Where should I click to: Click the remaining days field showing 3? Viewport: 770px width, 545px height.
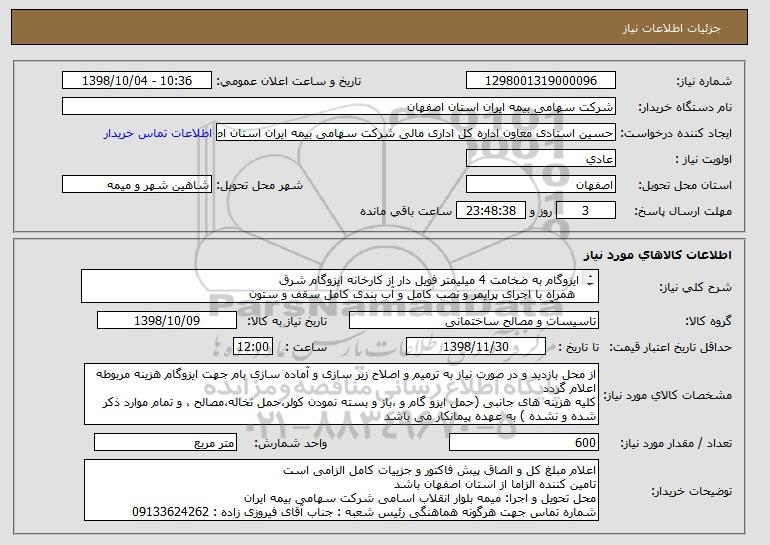(x=585, y=211)
